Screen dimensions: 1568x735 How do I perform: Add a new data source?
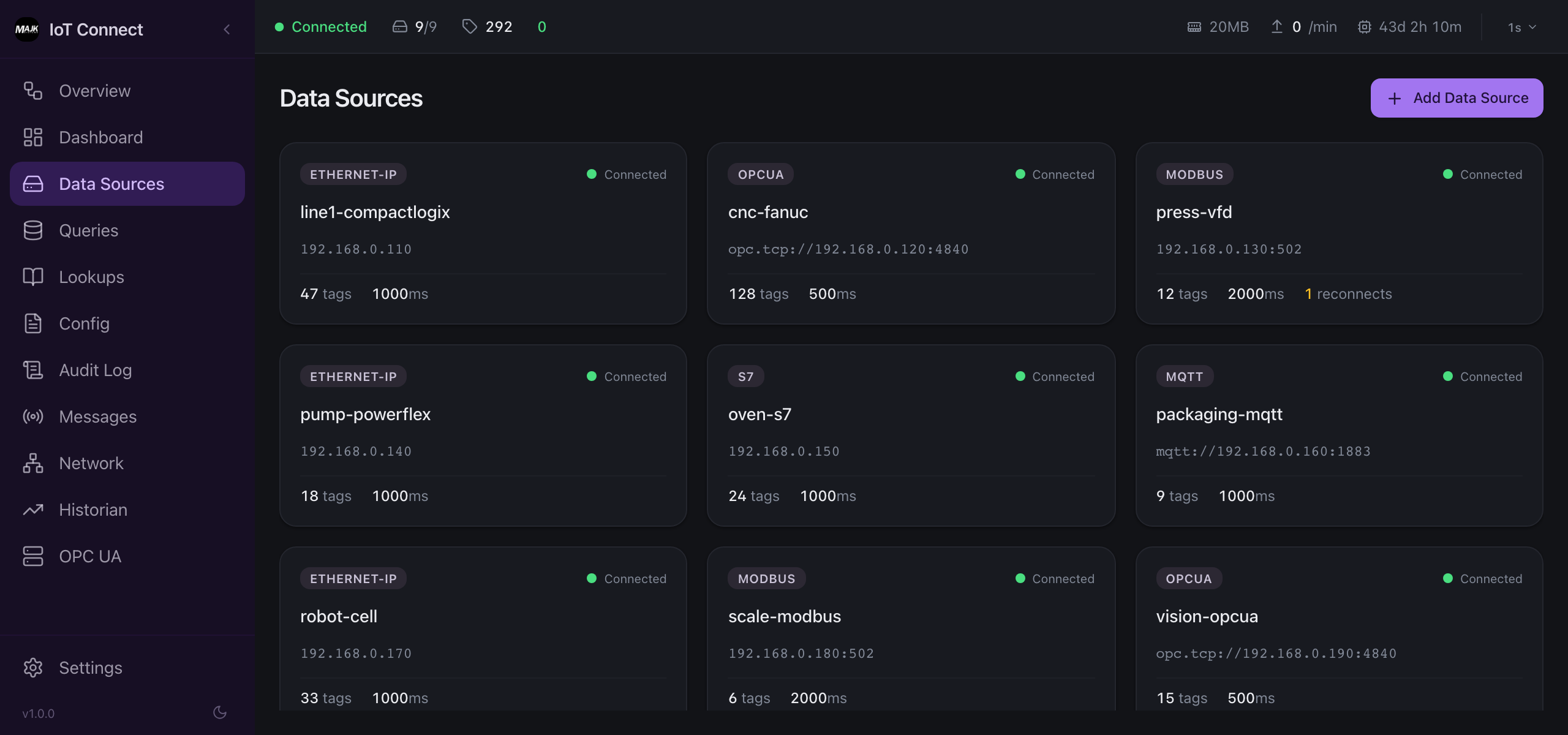tap(1457, 98)
